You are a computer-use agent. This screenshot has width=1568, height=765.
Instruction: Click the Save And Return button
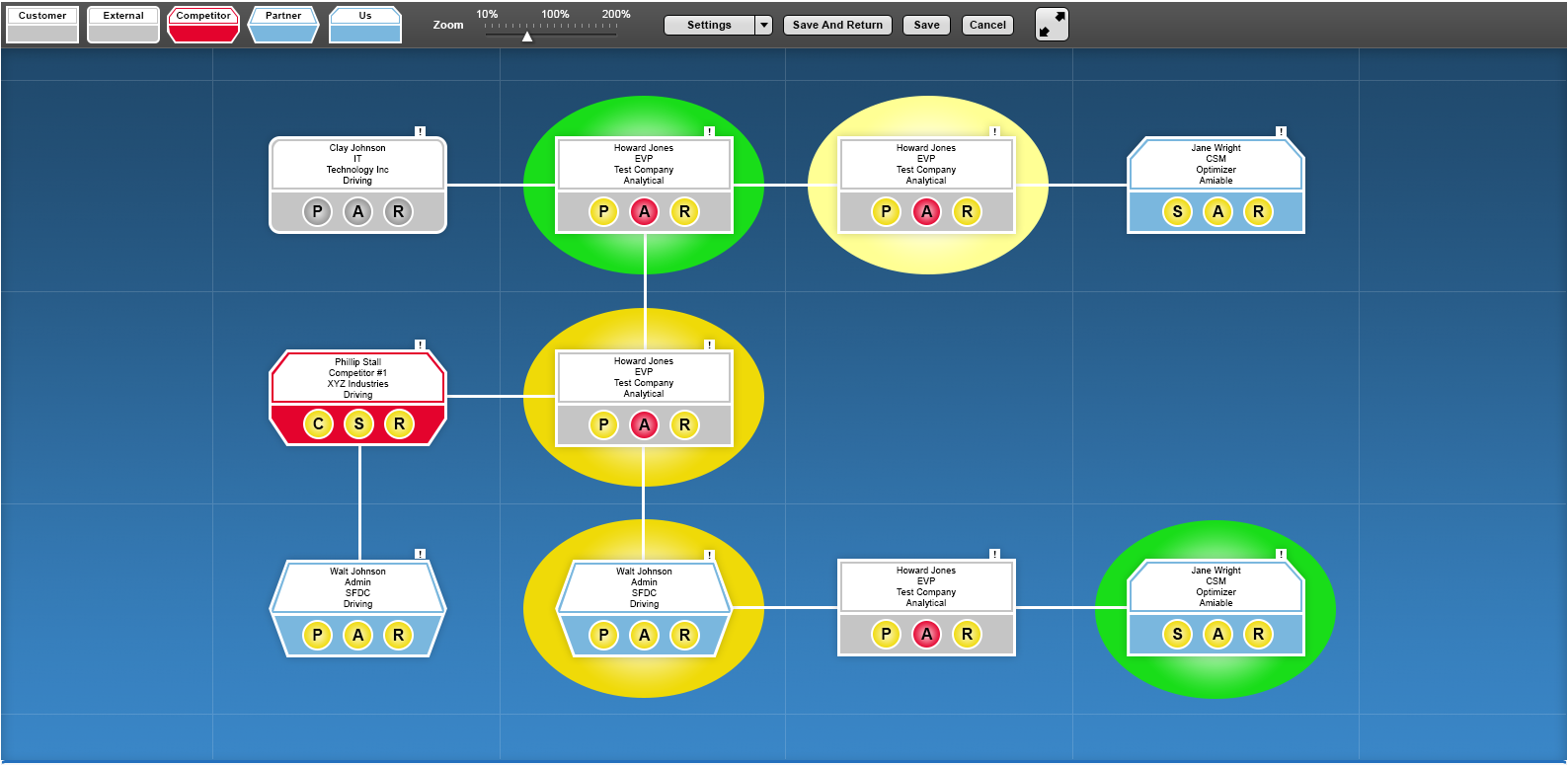tap(837, 25)
